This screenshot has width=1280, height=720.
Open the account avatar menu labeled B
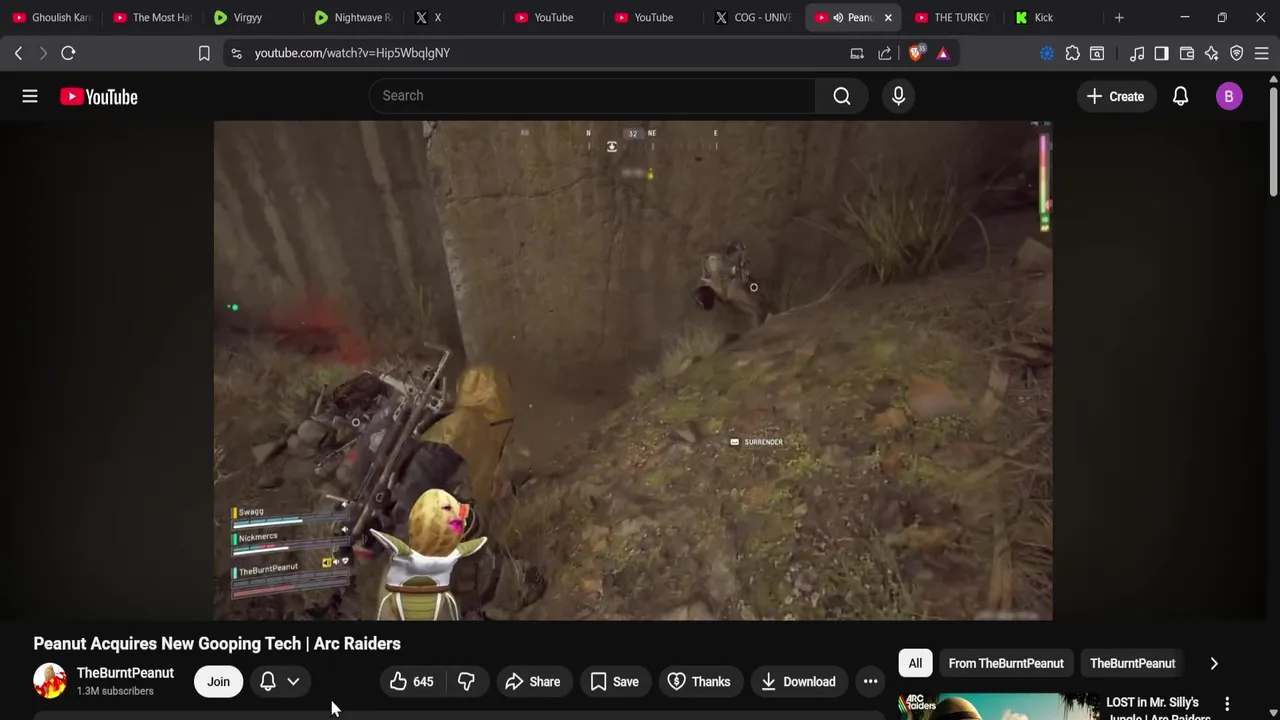[1229, 96]
